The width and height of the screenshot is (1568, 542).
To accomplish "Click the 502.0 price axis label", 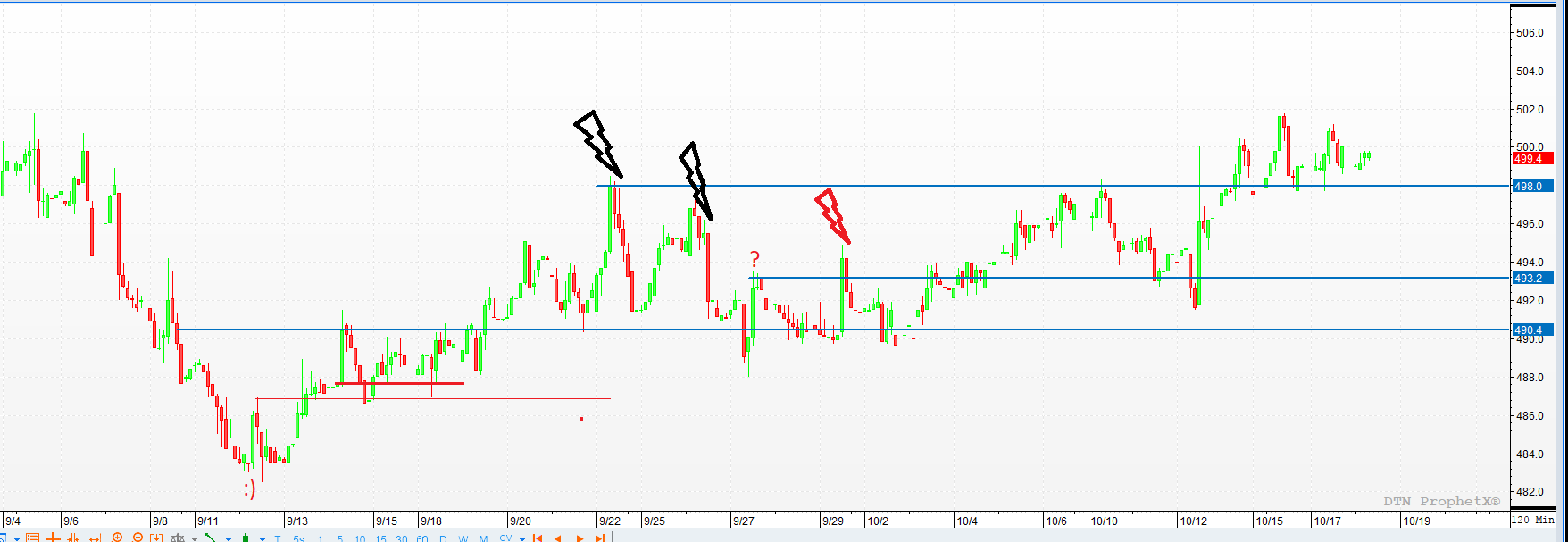I will [x=1528, y=110].
